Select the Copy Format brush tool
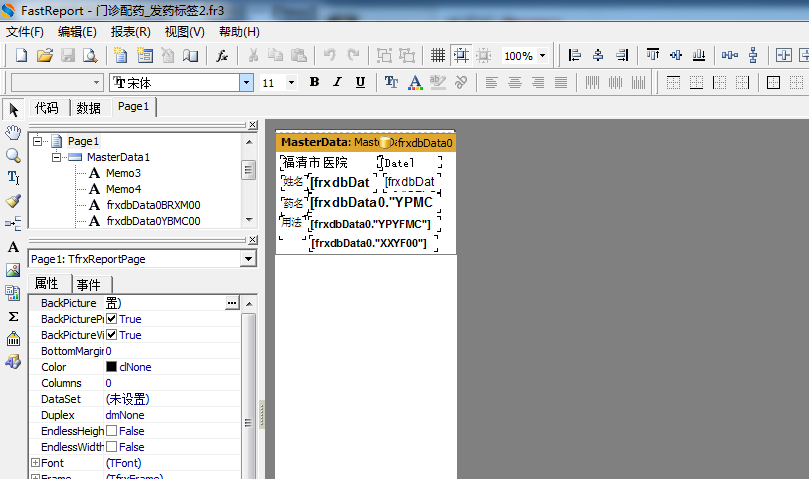This screenshot has width=809, height=479. pyautogui.click(x=13, y=201)
